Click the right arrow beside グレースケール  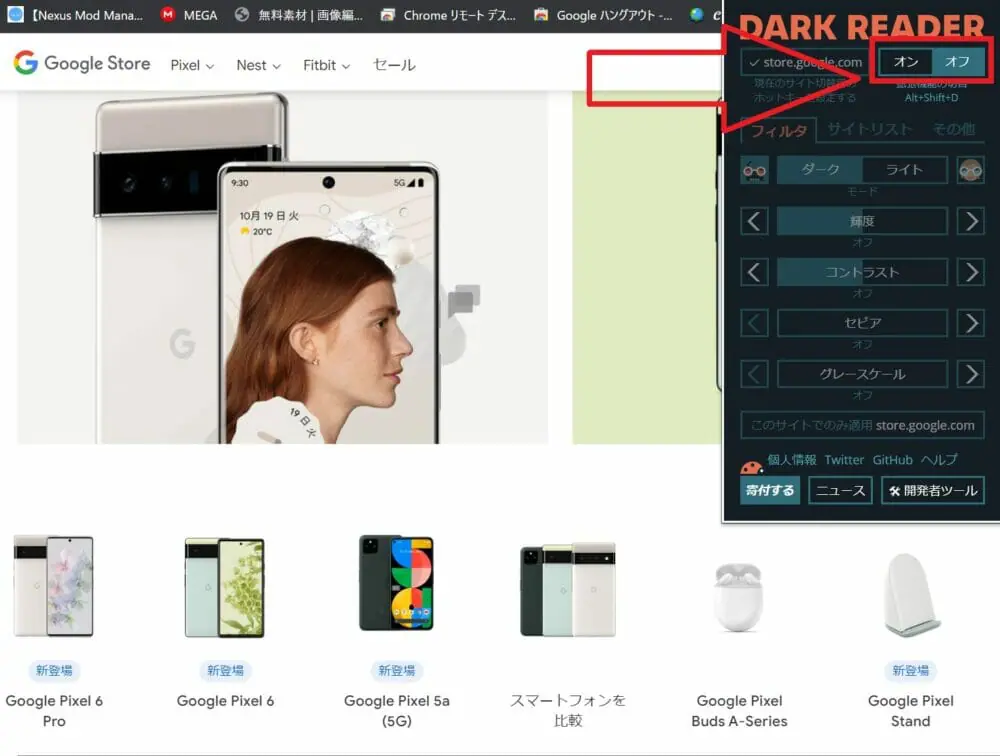point(970,374)
